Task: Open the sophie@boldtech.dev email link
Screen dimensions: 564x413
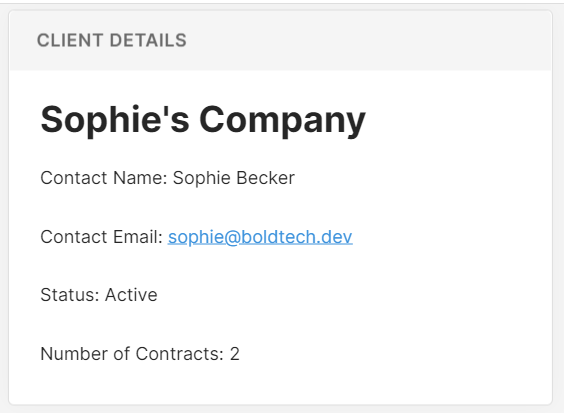Action: pos(260,237)
